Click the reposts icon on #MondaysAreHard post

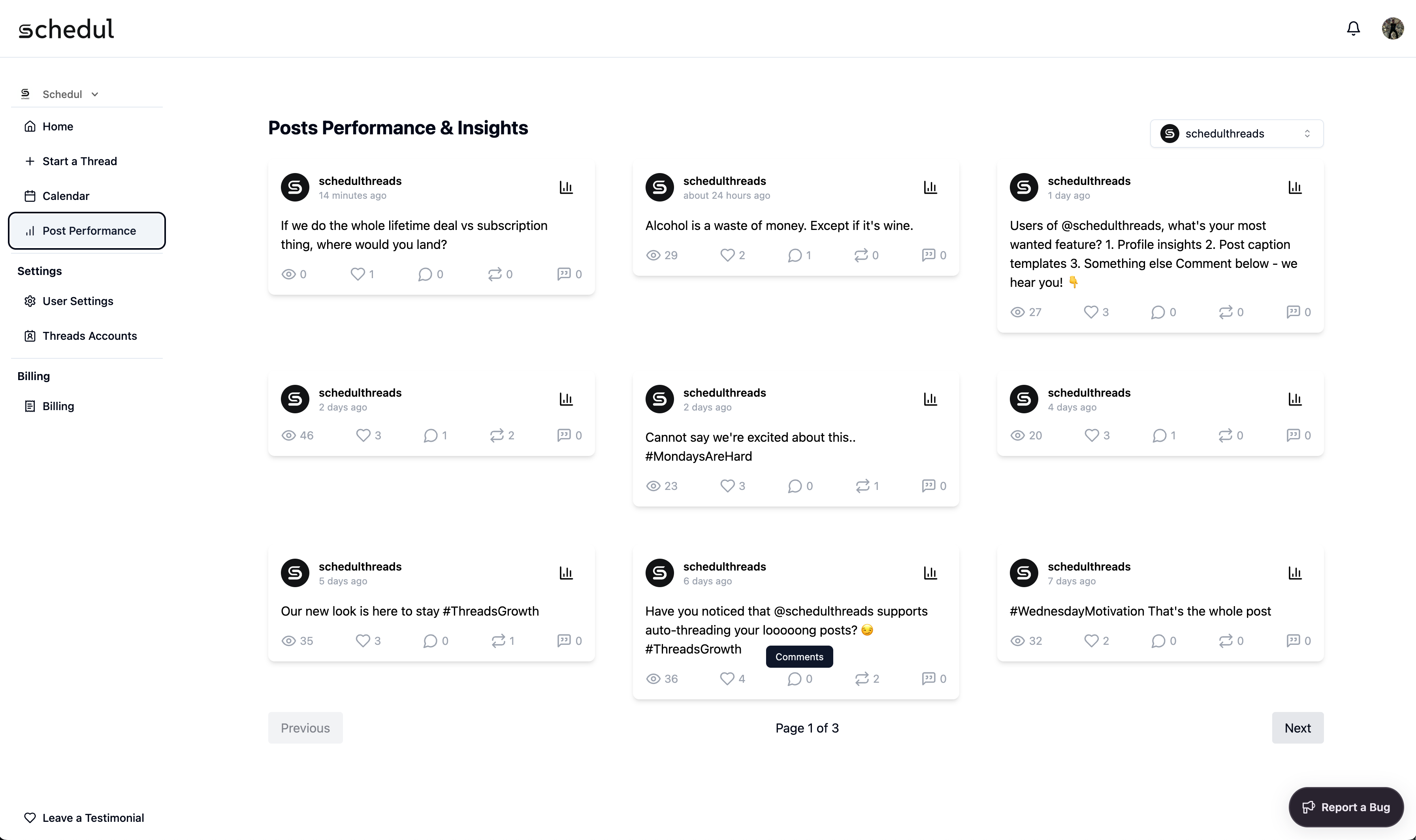click(862, 486)
